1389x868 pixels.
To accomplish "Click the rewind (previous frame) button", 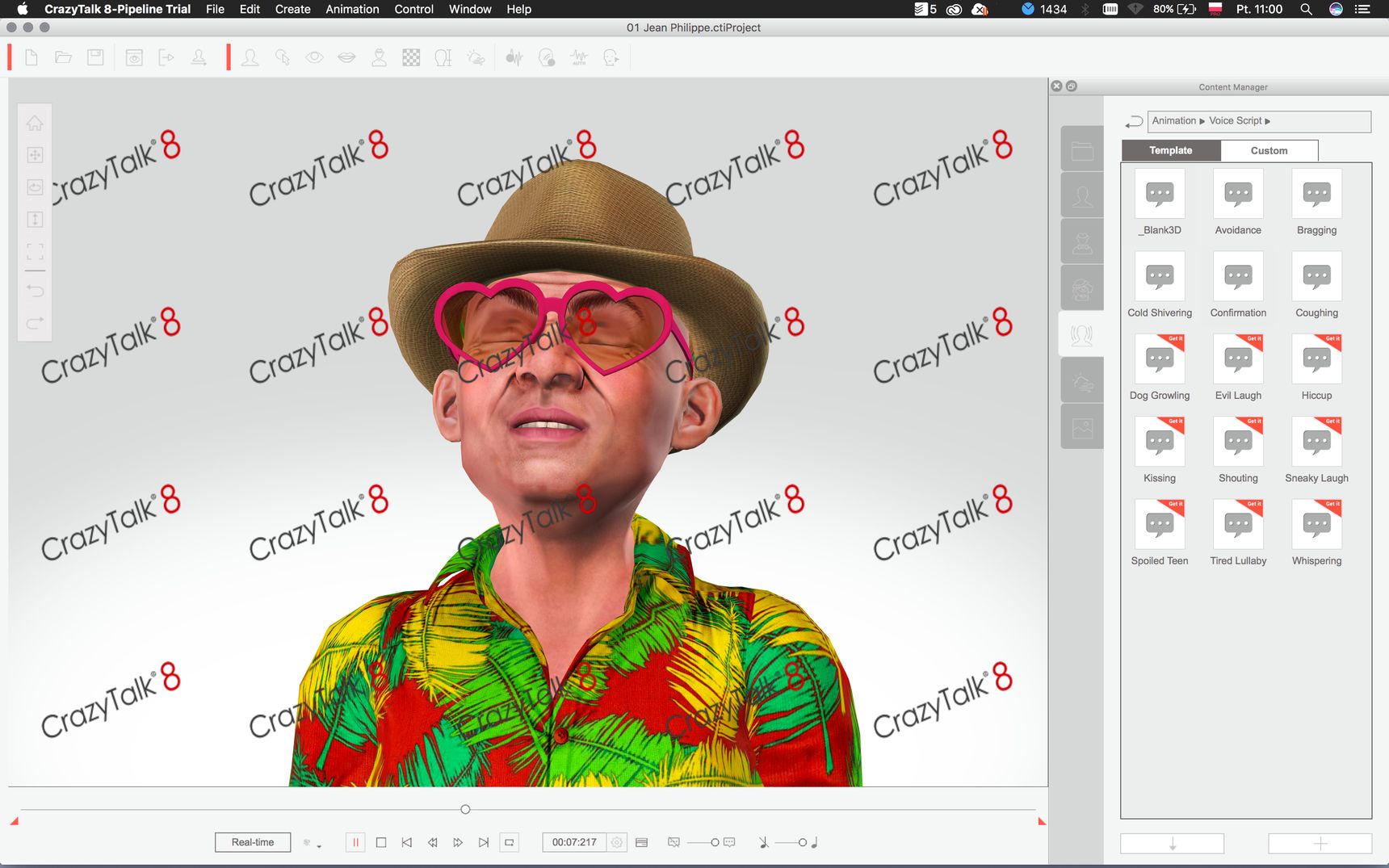I will [x=433, y=842].
